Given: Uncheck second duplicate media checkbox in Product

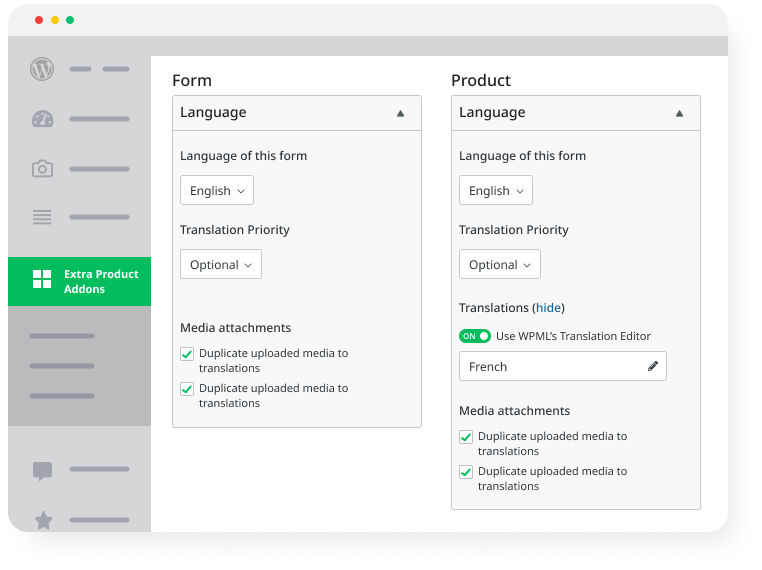Looking at the screenshot, I should (x=466, y=472).
